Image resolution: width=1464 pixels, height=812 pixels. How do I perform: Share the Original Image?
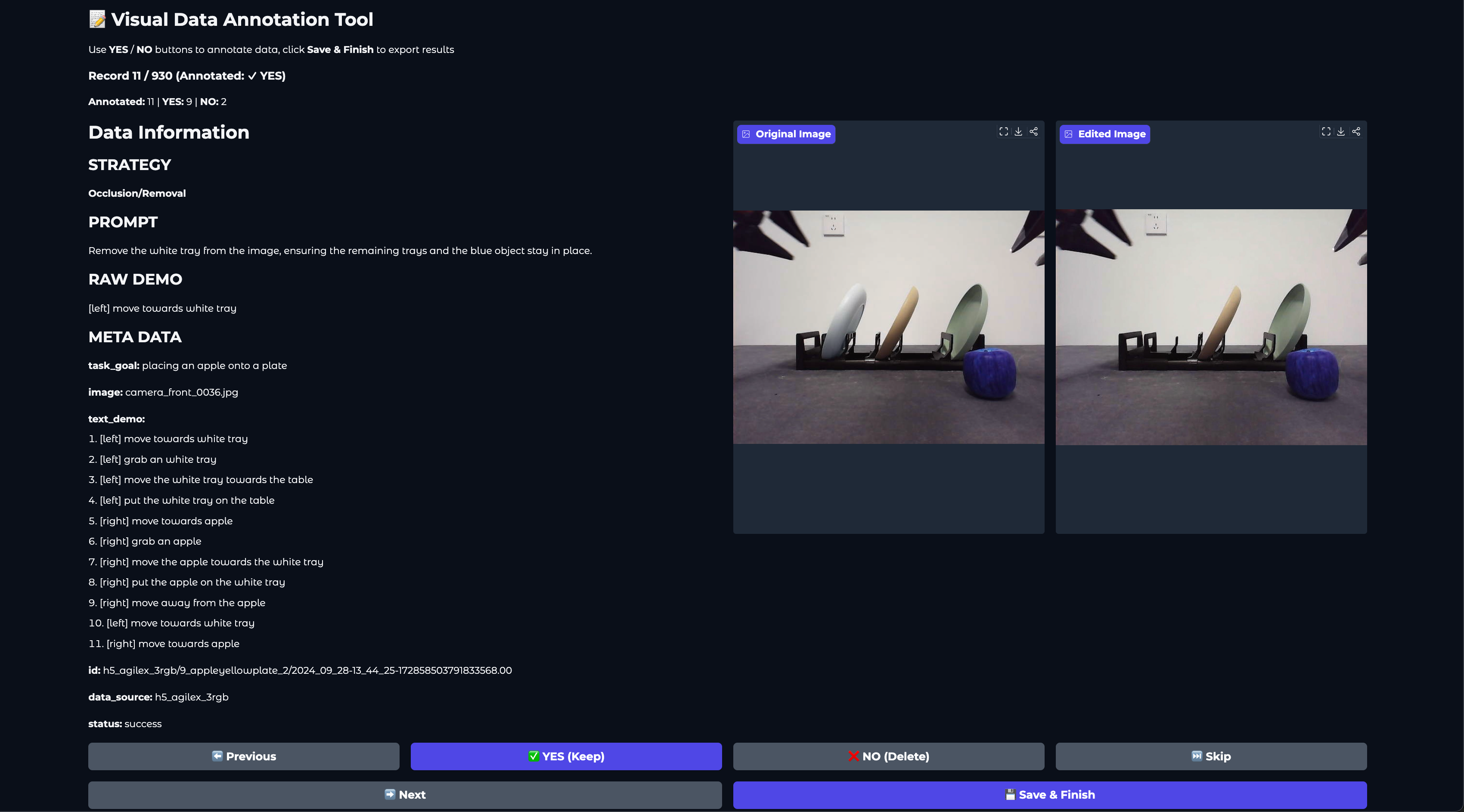1034,132
